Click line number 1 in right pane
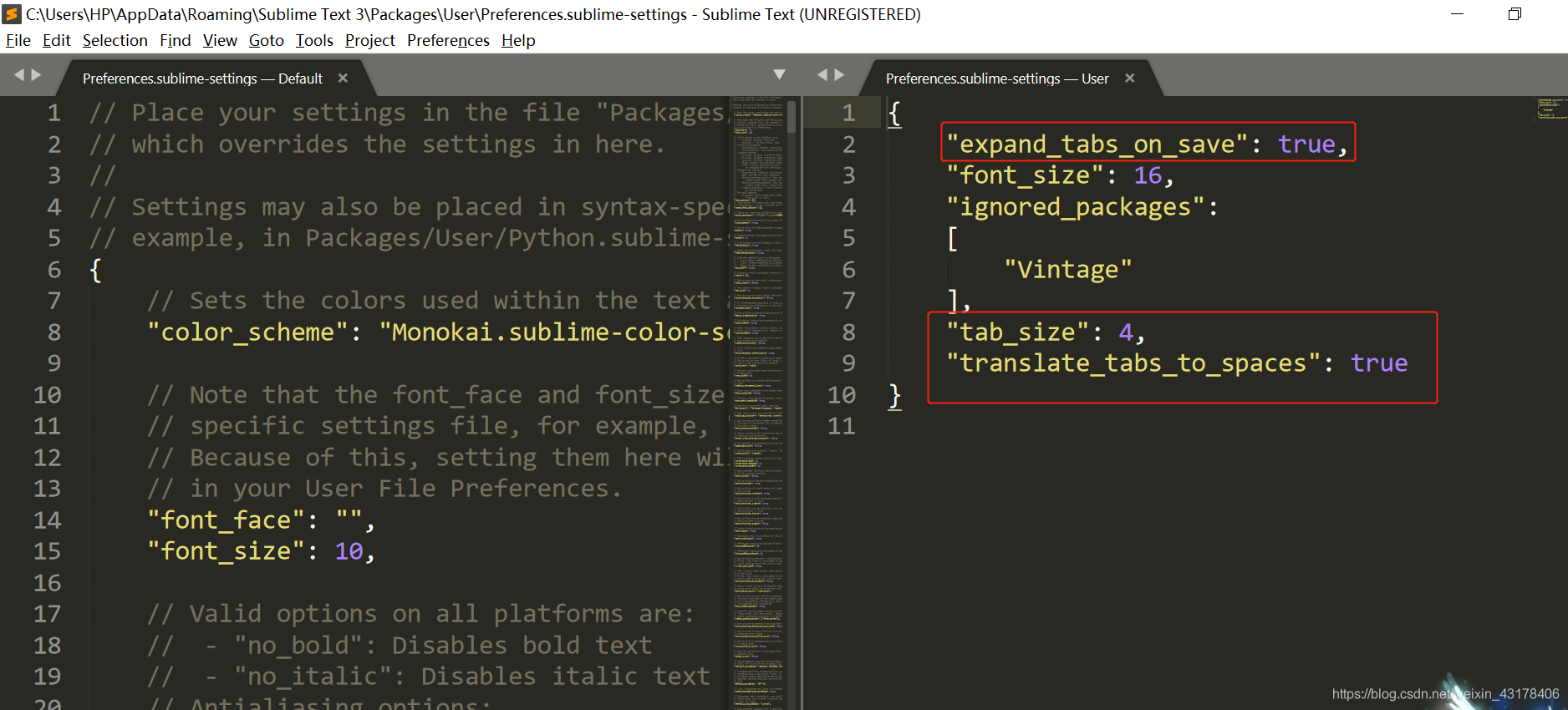This screenshot has width=1568, height=710. [x=848, y=113]
